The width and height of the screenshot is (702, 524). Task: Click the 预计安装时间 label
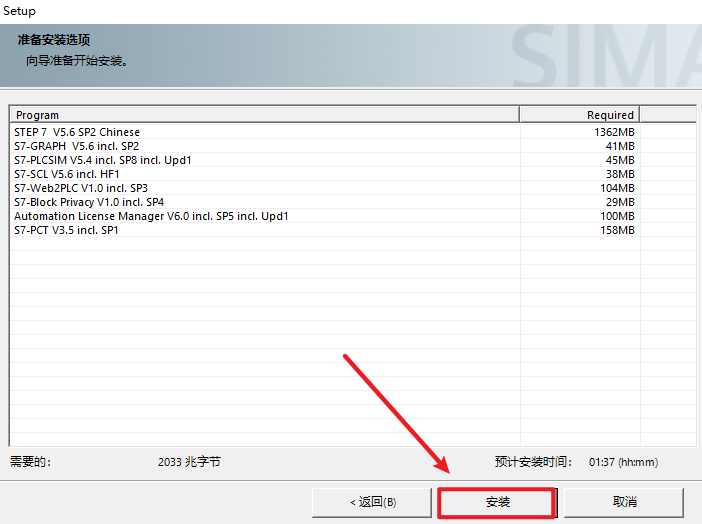pos(533,462)
